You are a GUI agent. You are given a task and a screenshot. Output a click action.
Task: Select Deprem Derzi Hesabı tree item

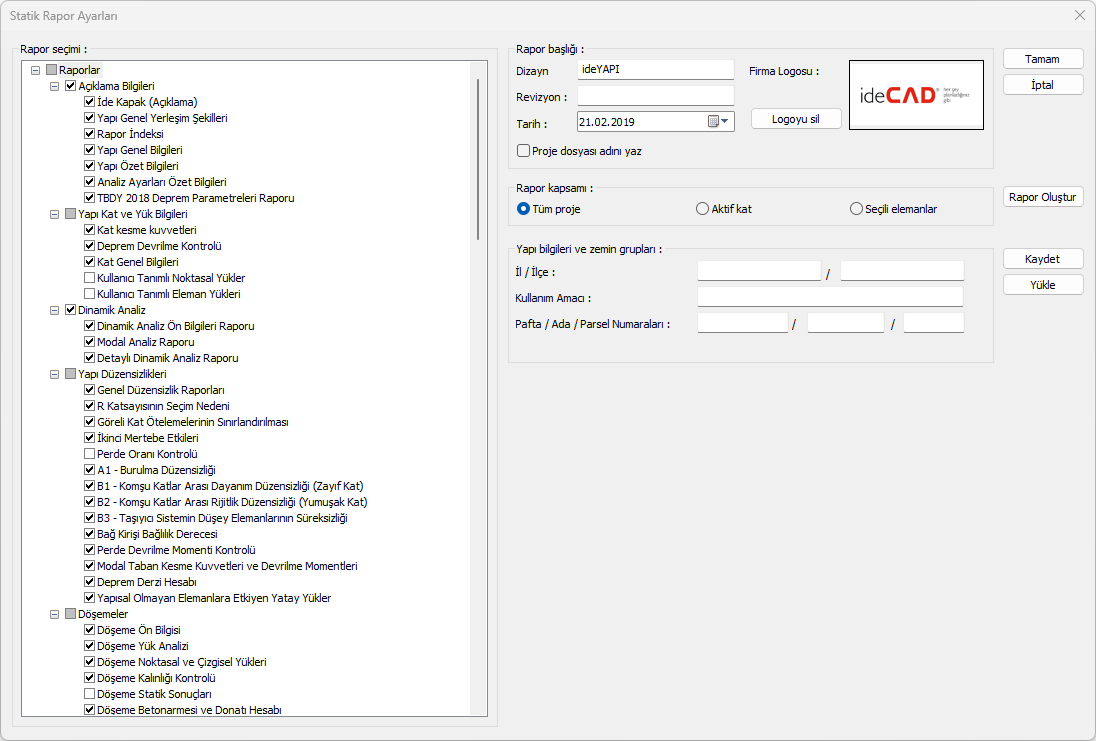(x=146, y=582)
